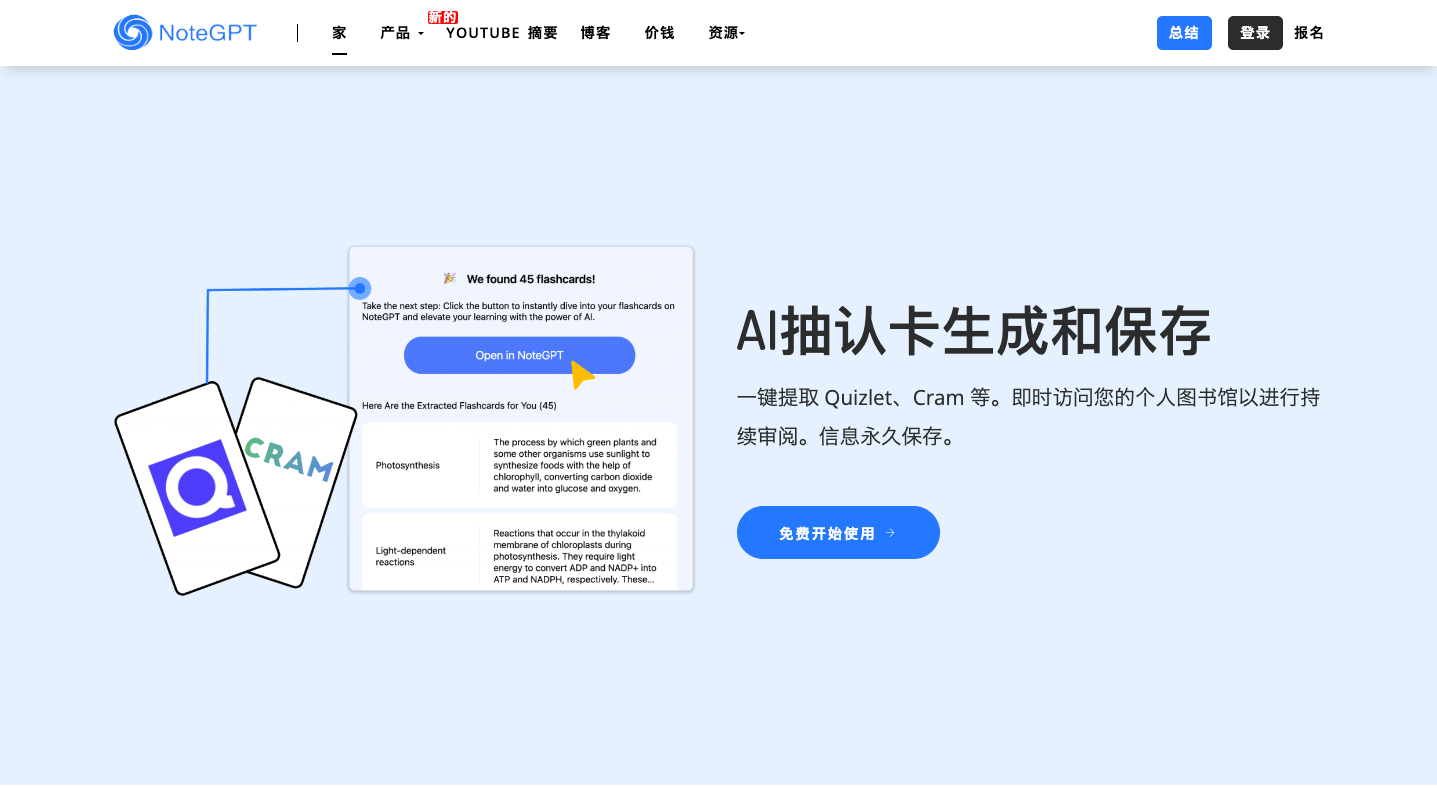Viewport: 1437px width, 788px height.
Task: Click the NoteGPT swirl logo icon
Action: pos(132,33)
